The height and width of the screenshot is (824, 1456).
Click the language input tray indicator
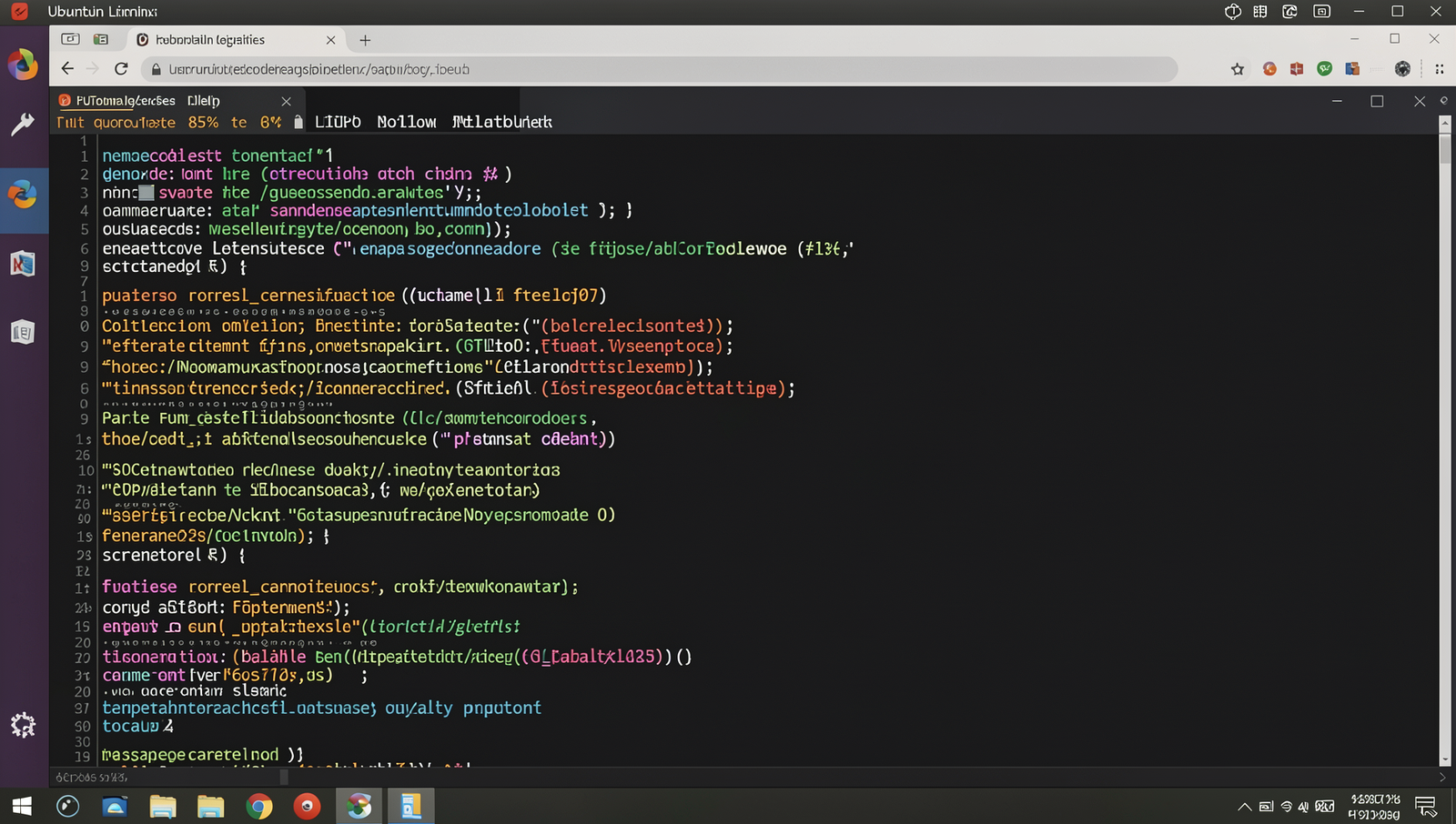pos(1325,807)
